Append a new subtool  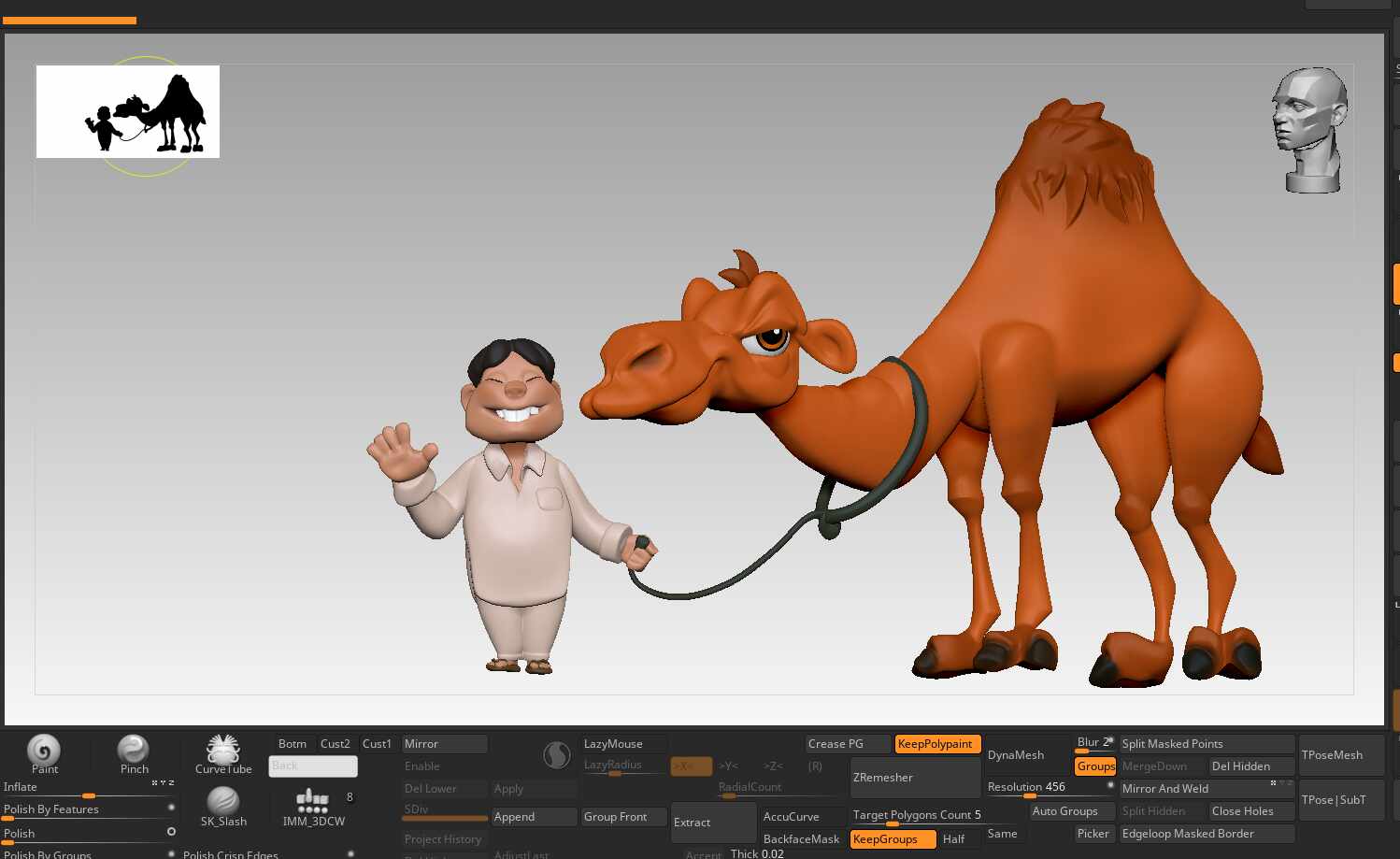(534, 817)
